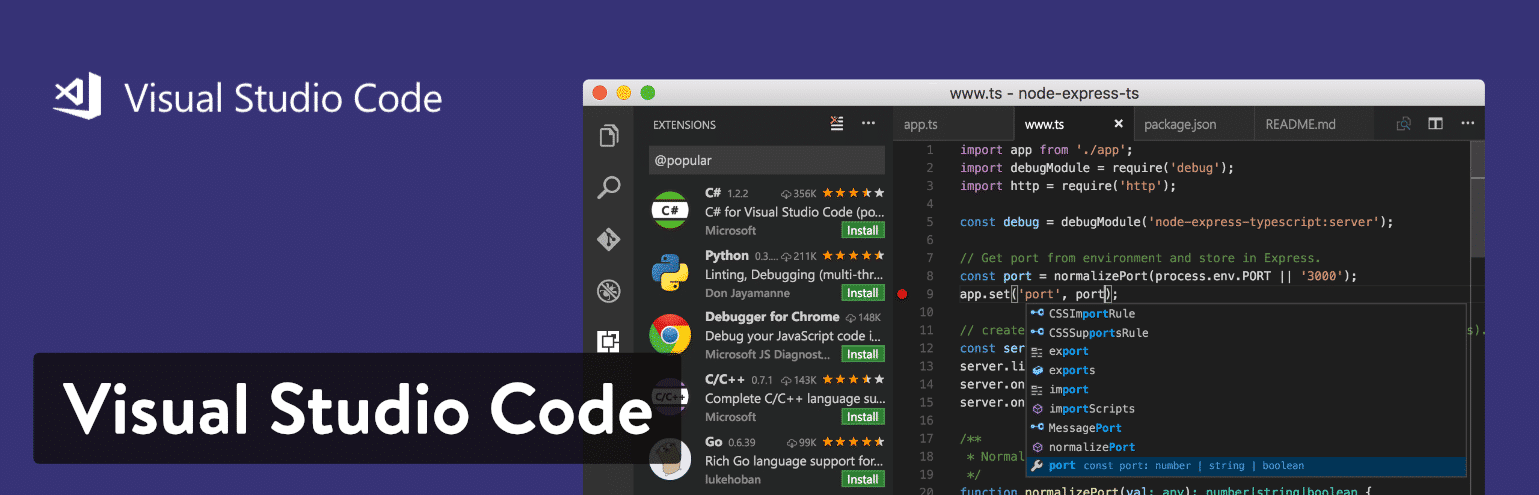The width and height of the screenshot is (1539, 495).
Task: Install the C# extension
Action: pos(862,231)
